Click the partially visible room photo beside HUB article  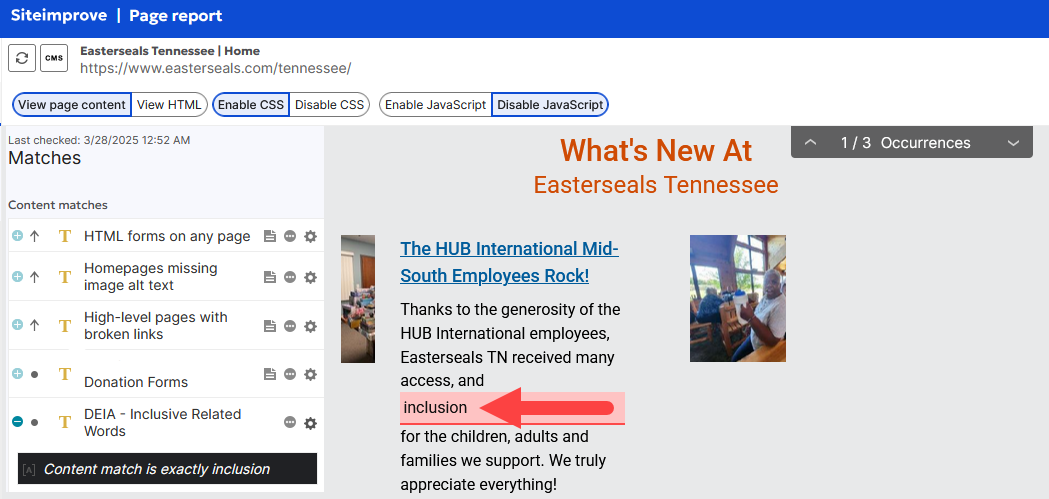coord(358,298)
